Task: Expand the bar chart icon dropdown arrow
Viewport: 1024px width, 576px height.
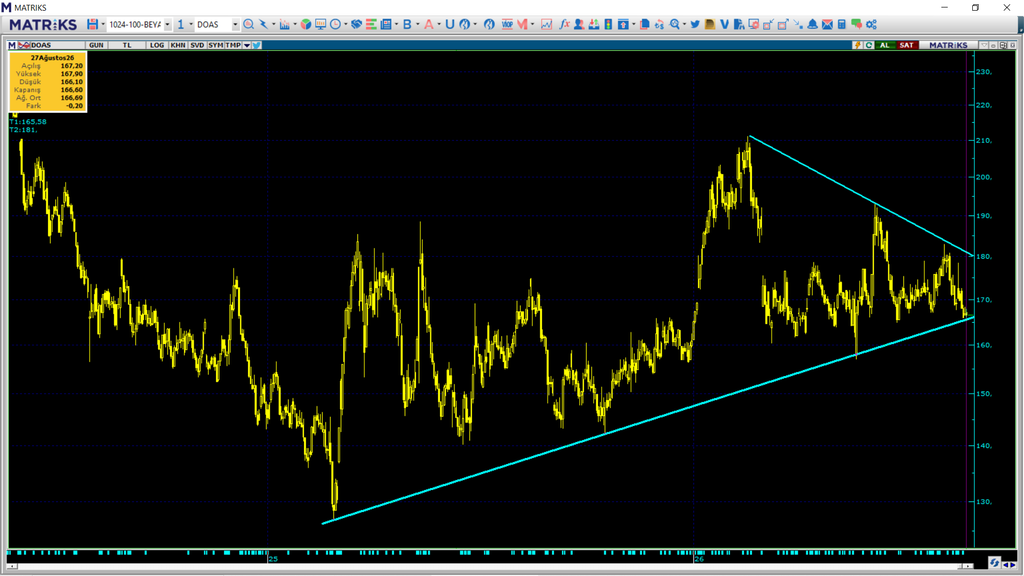Action: click(x=295, y=24)
